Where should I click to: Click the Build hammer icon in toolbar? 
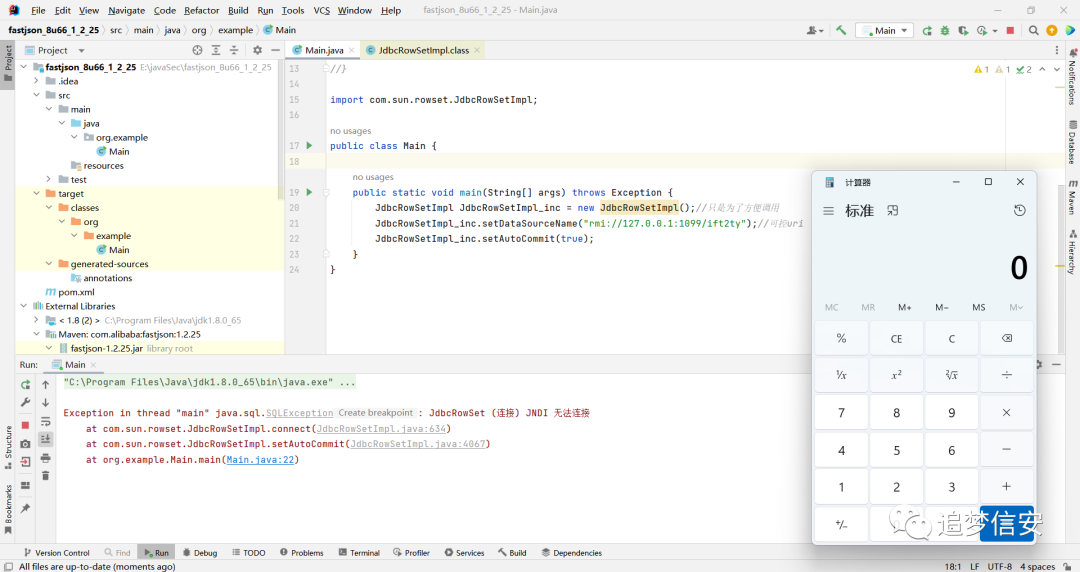[841, 30]
